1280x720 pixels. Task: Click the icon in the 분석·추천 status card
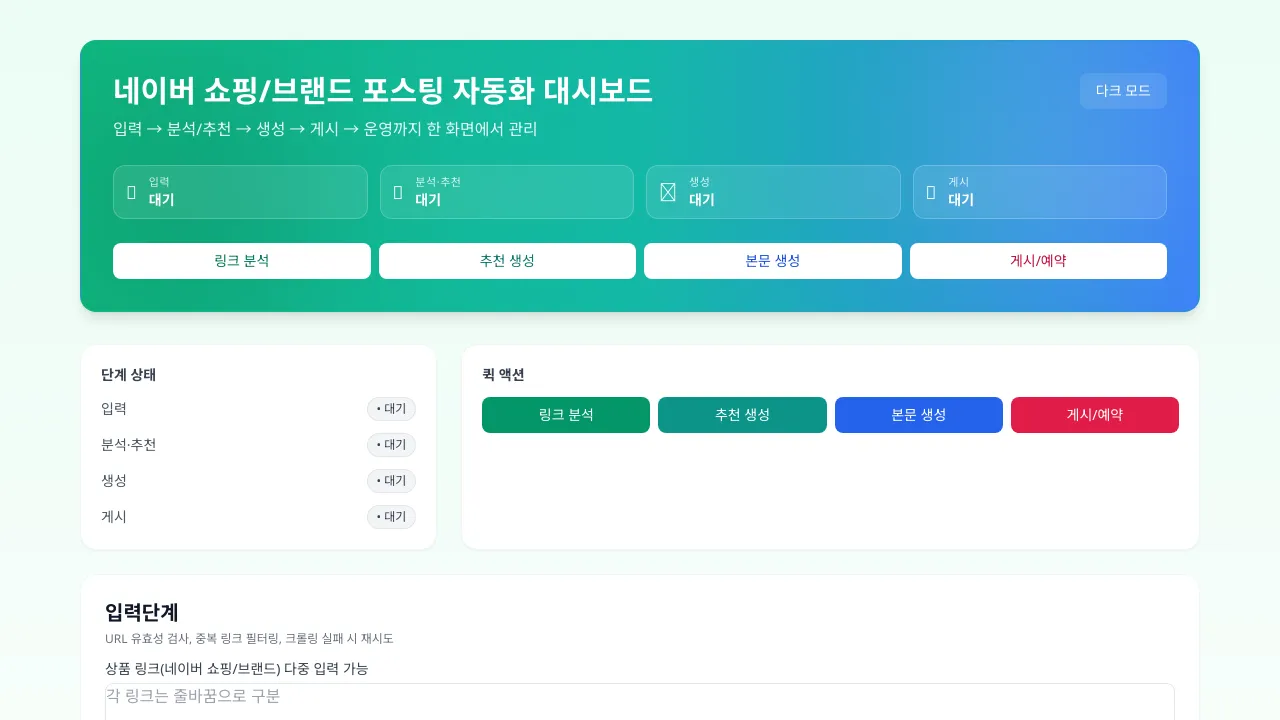(x=398, y=192)
